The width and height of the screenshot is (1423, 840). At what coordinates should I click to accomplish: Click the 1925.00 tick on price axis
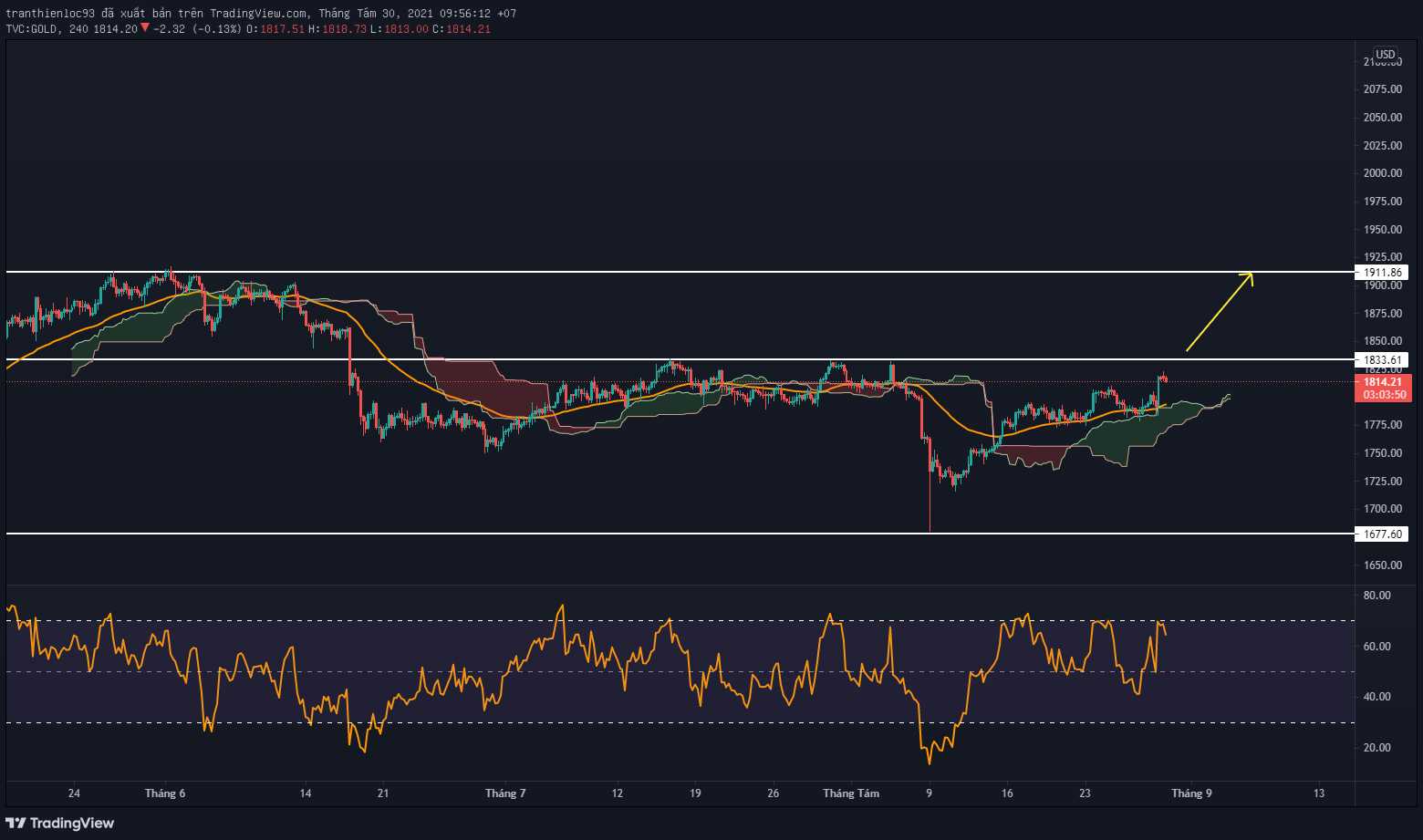(x=1383, y=257)
